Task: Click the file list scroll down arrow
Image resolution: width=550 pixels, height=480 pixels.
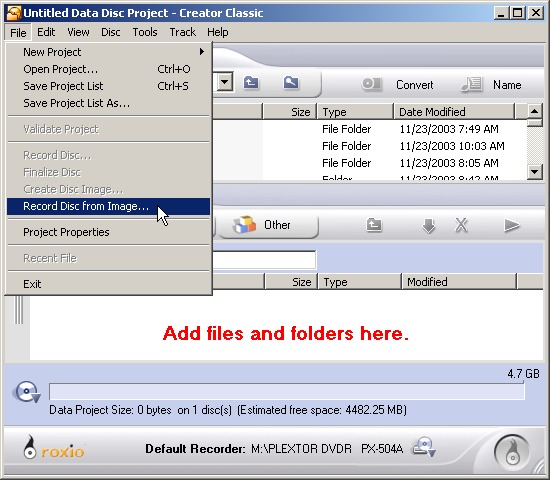Action: [535, 172]
